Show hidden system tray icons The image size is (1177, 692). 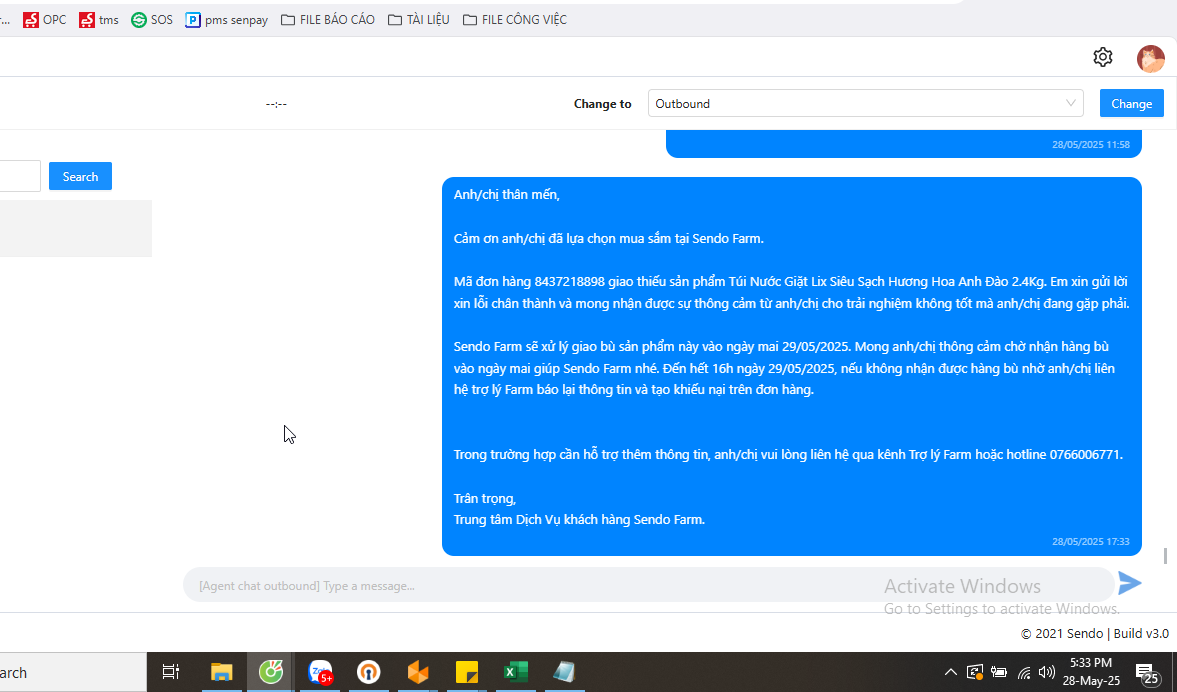950,672
